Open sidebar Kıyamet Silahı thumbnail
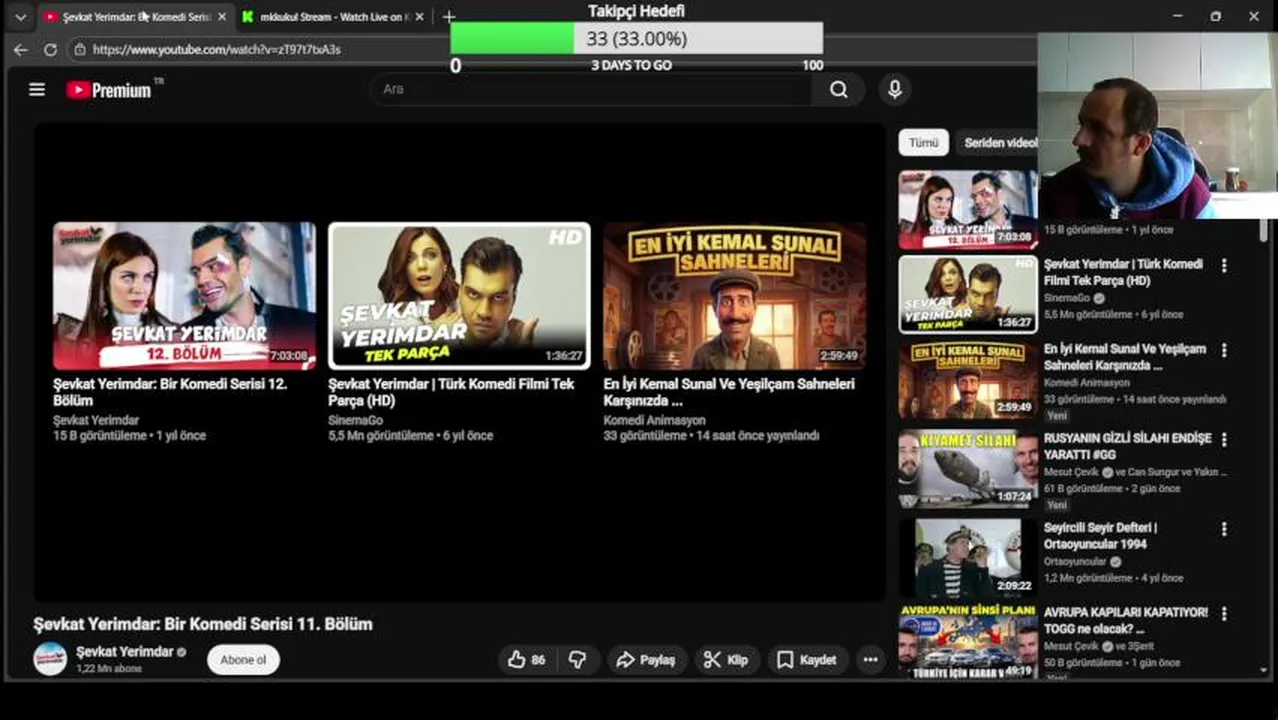1278x720 pixels. tap(967, 469)
